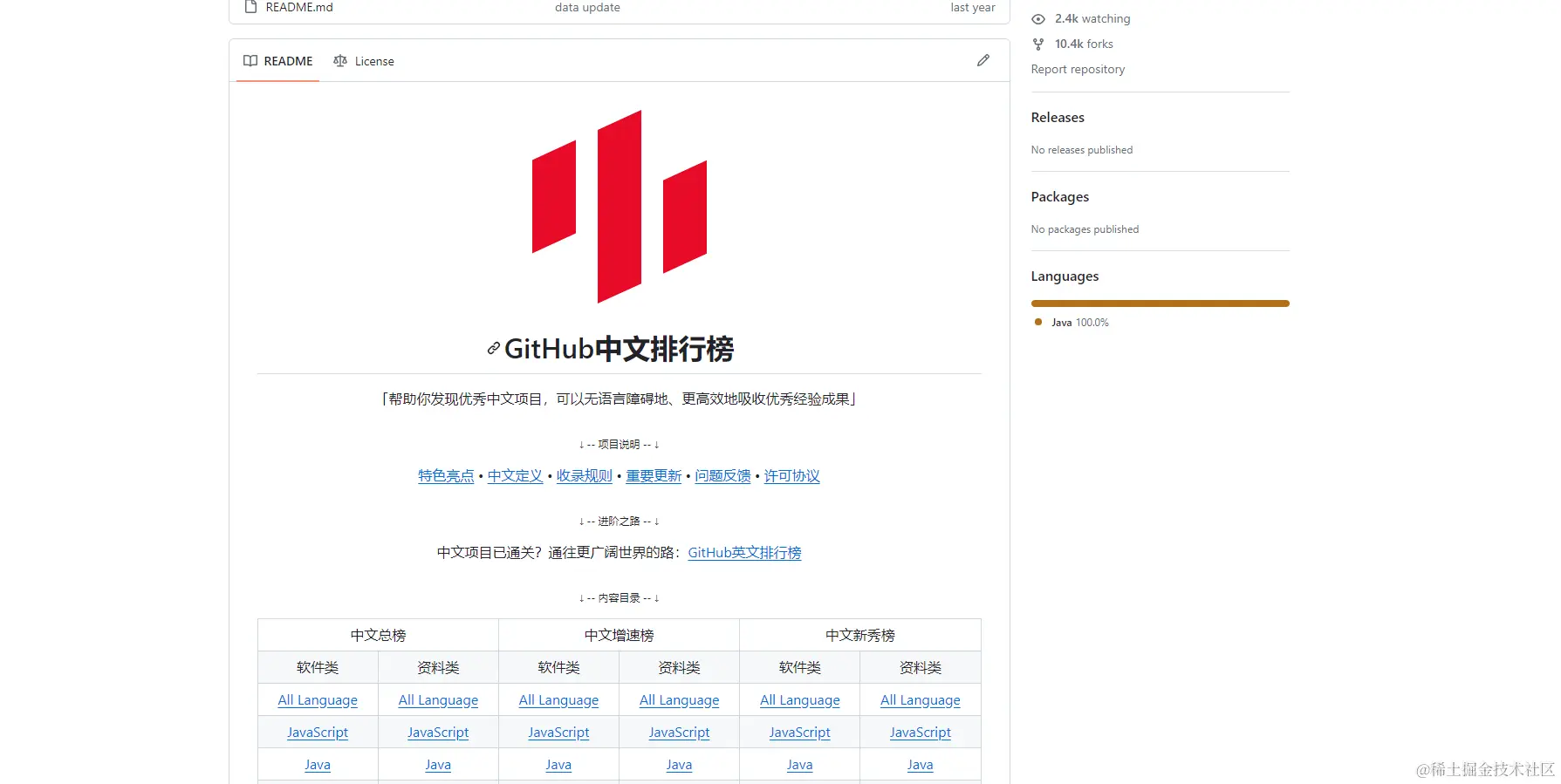Screen dimensions: 1561x784
Task: Open All Language under 中文增速榜 软件类
Action: coord(558,700)
